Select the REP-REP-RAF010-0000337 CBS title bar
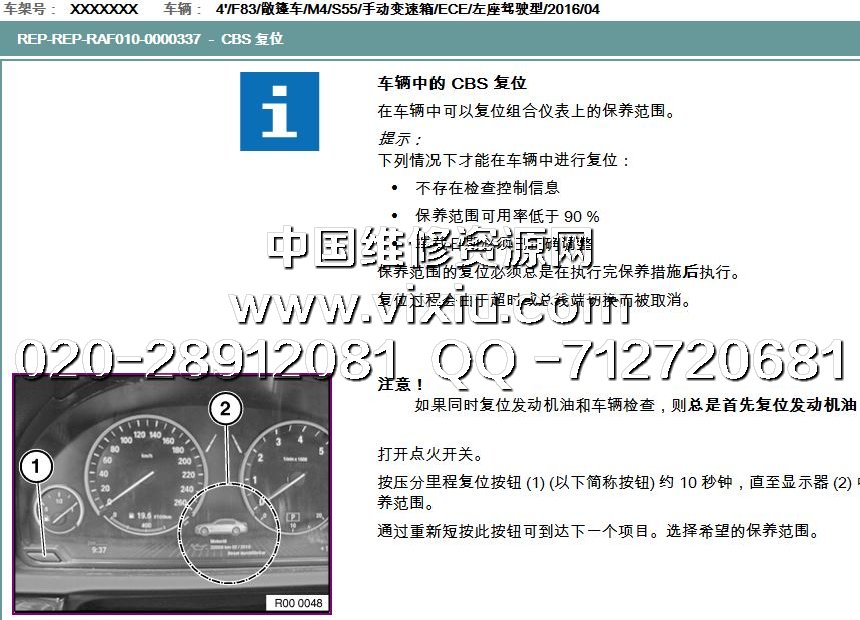 tap(150, 39)
